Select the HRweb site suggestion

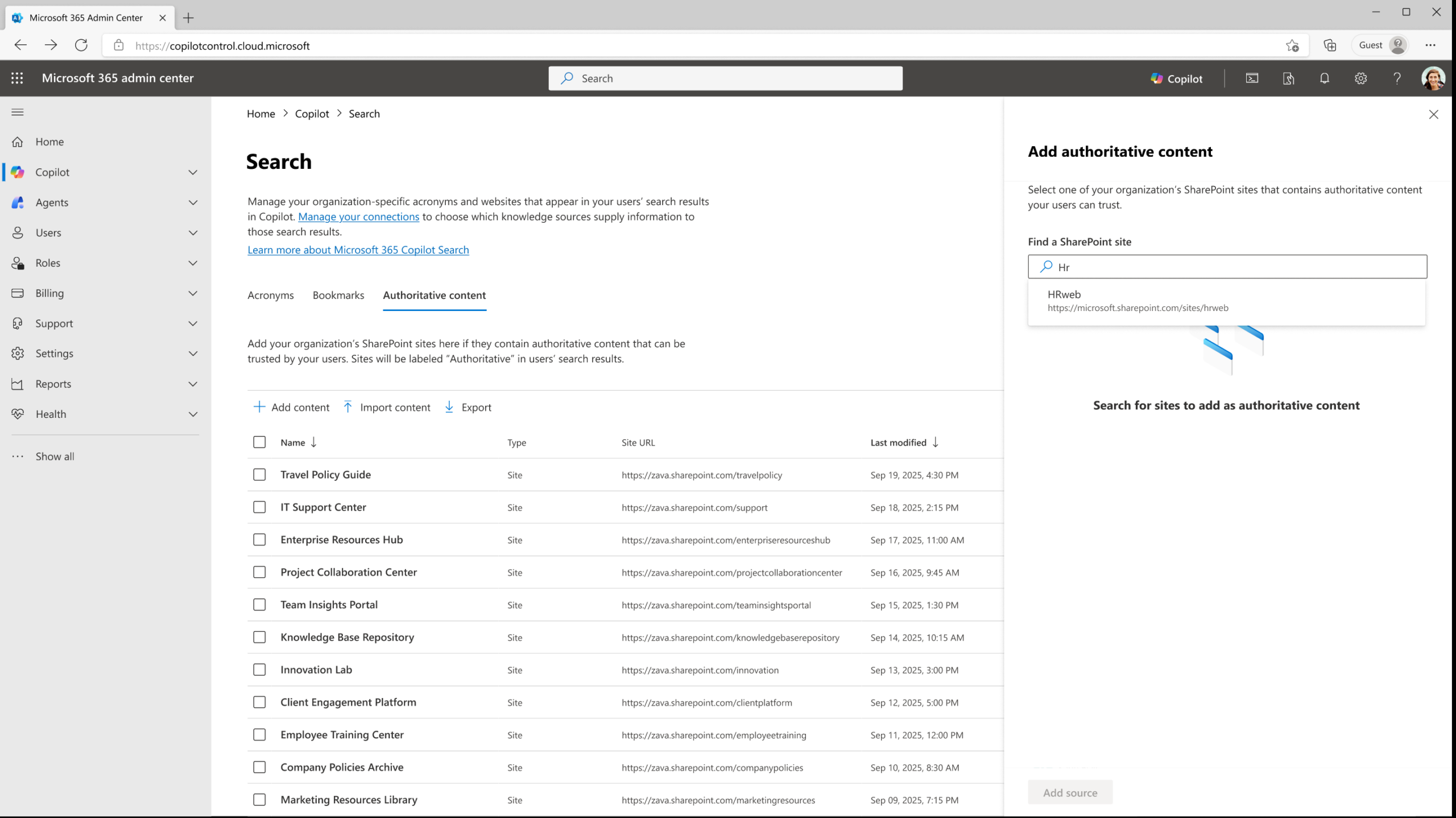pyautogui.click(x=1226, y=301)
